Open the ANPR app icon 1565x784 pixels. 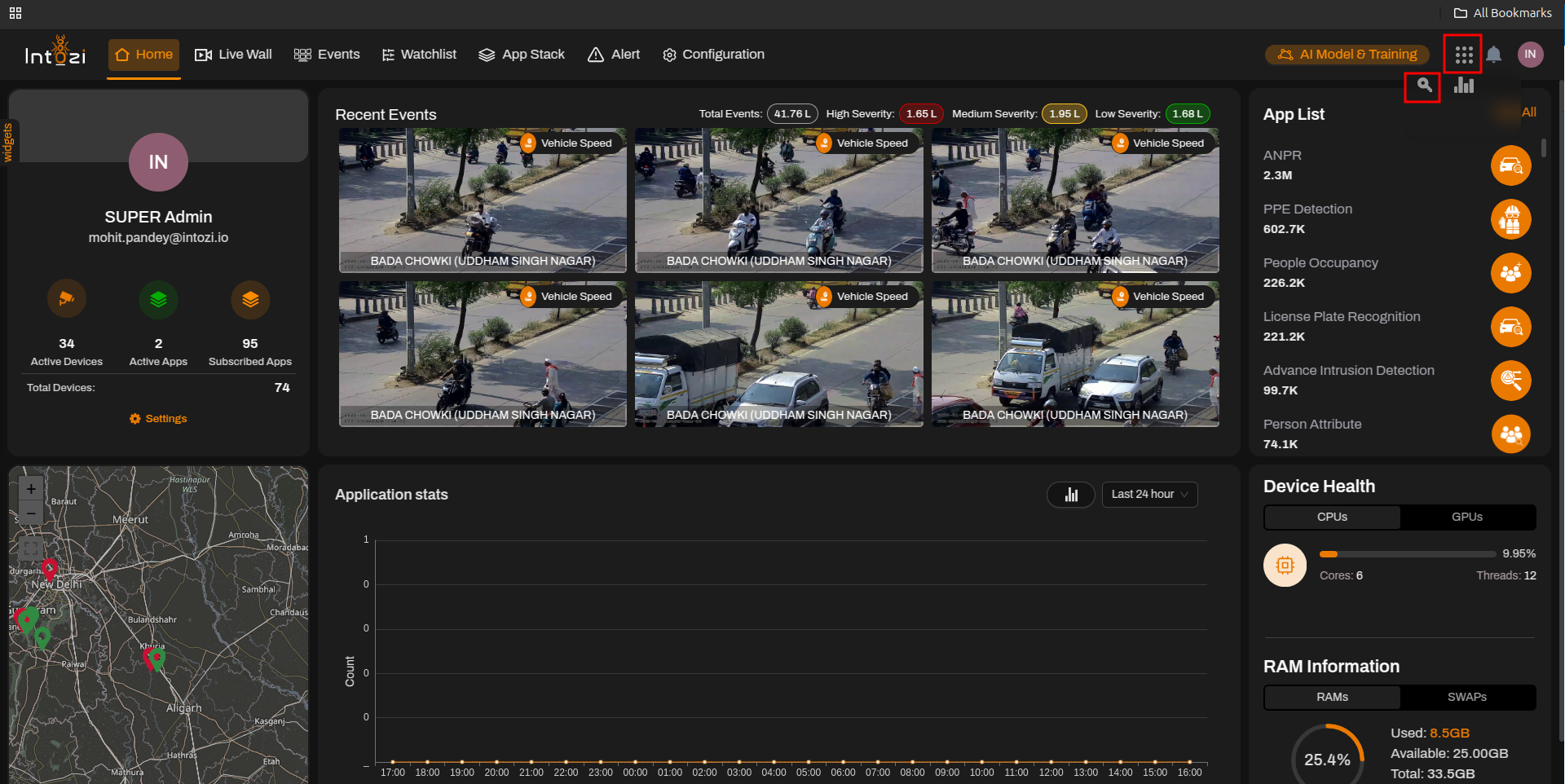(1510, 166)
